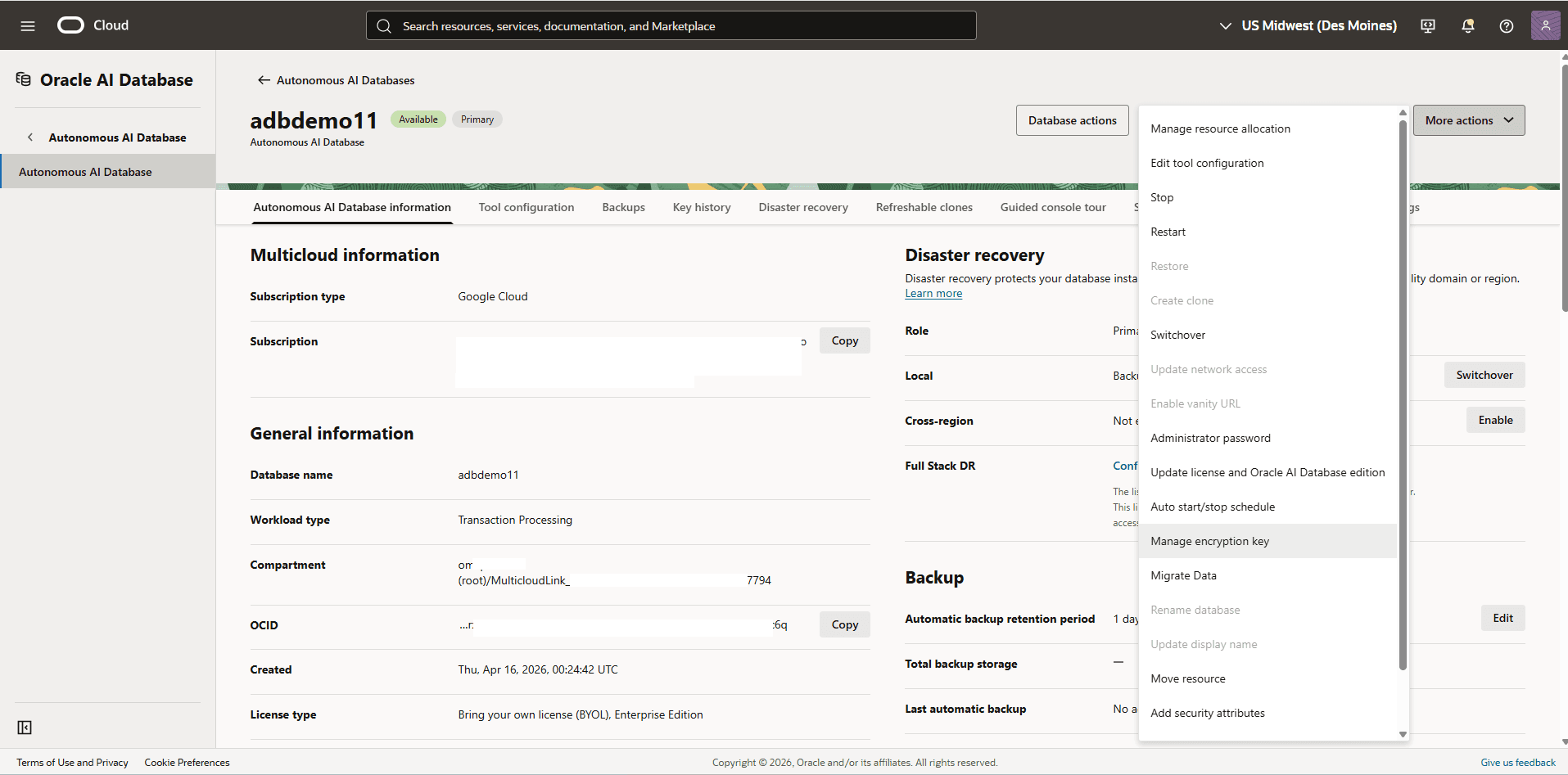Choose Stop from More actions menu
Viewport: 1568px width, 775px height.
coord(1268,197)
